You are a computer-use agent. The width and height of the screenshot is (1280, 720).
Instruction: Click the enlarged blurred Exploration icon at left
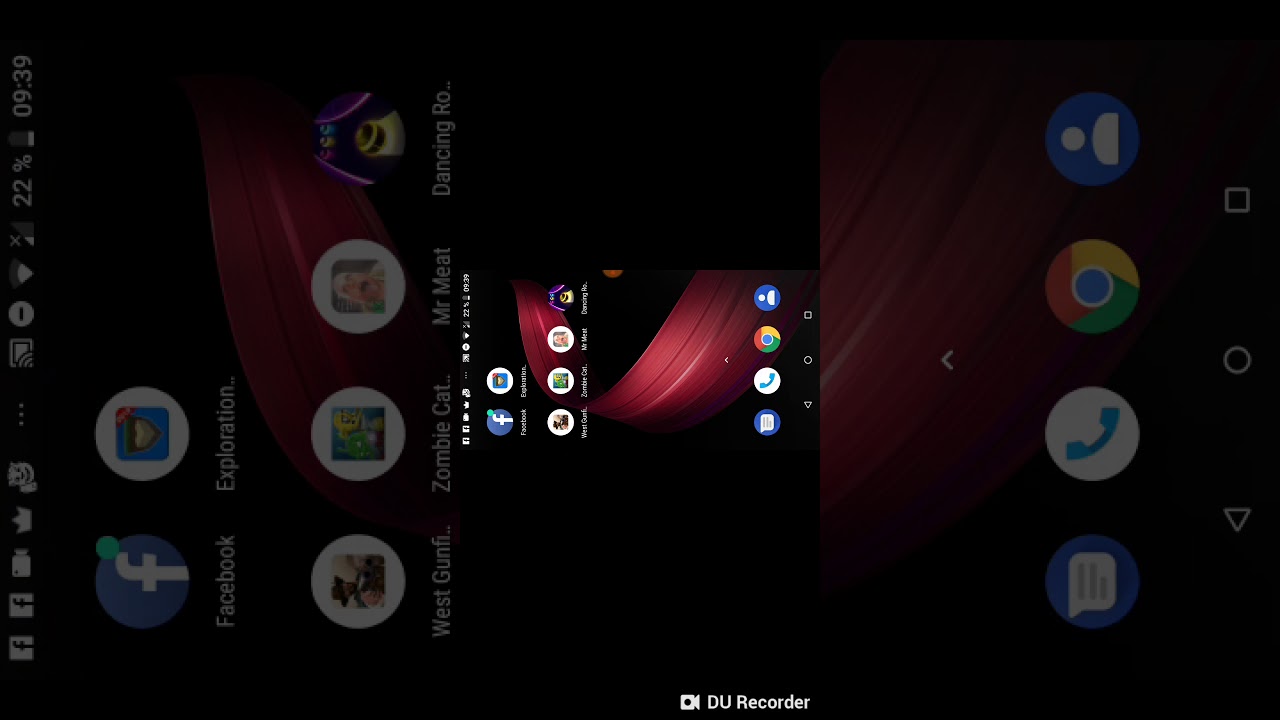(142, 435)
